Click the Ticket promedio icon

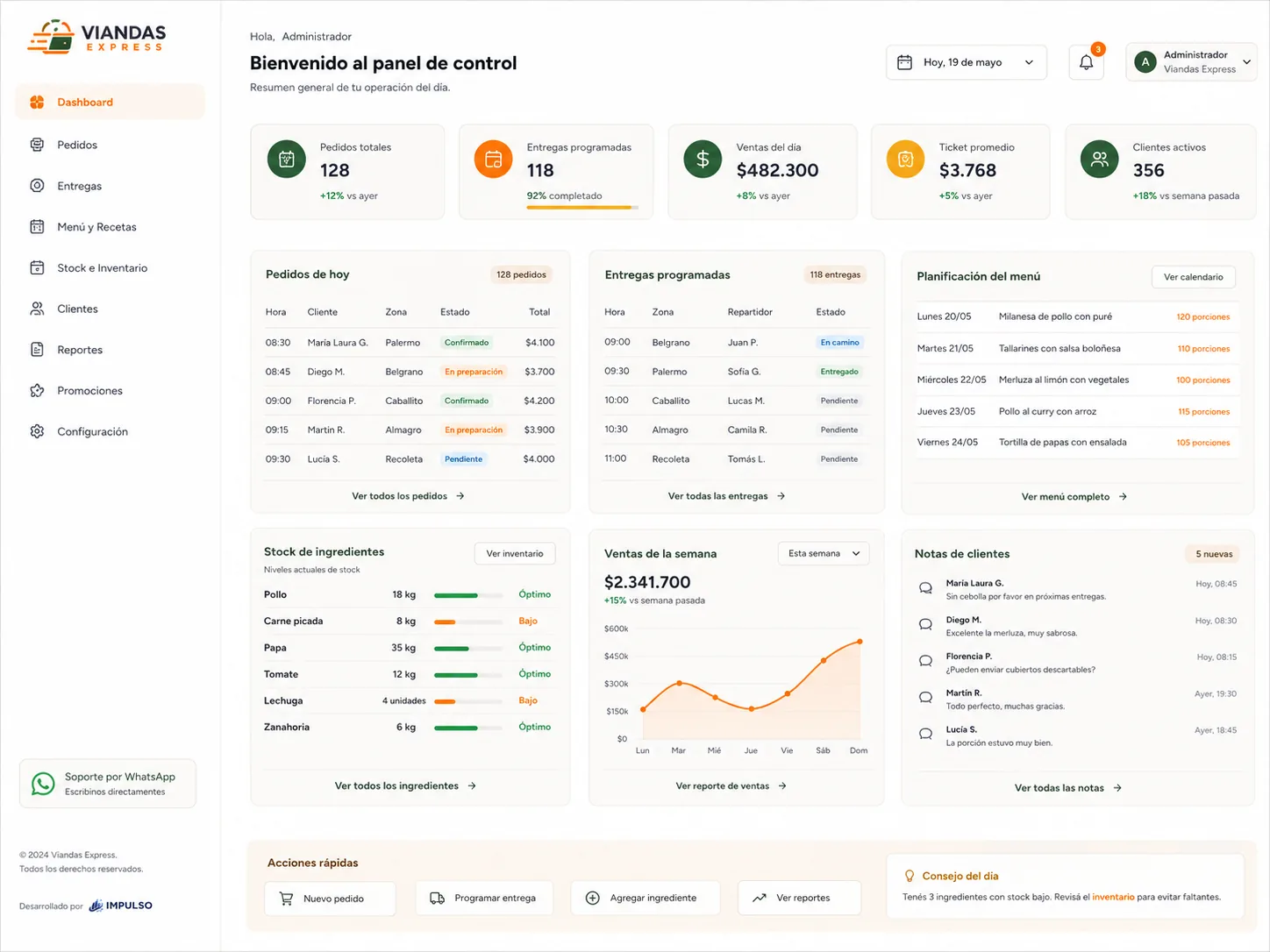(x=905, y=160)
